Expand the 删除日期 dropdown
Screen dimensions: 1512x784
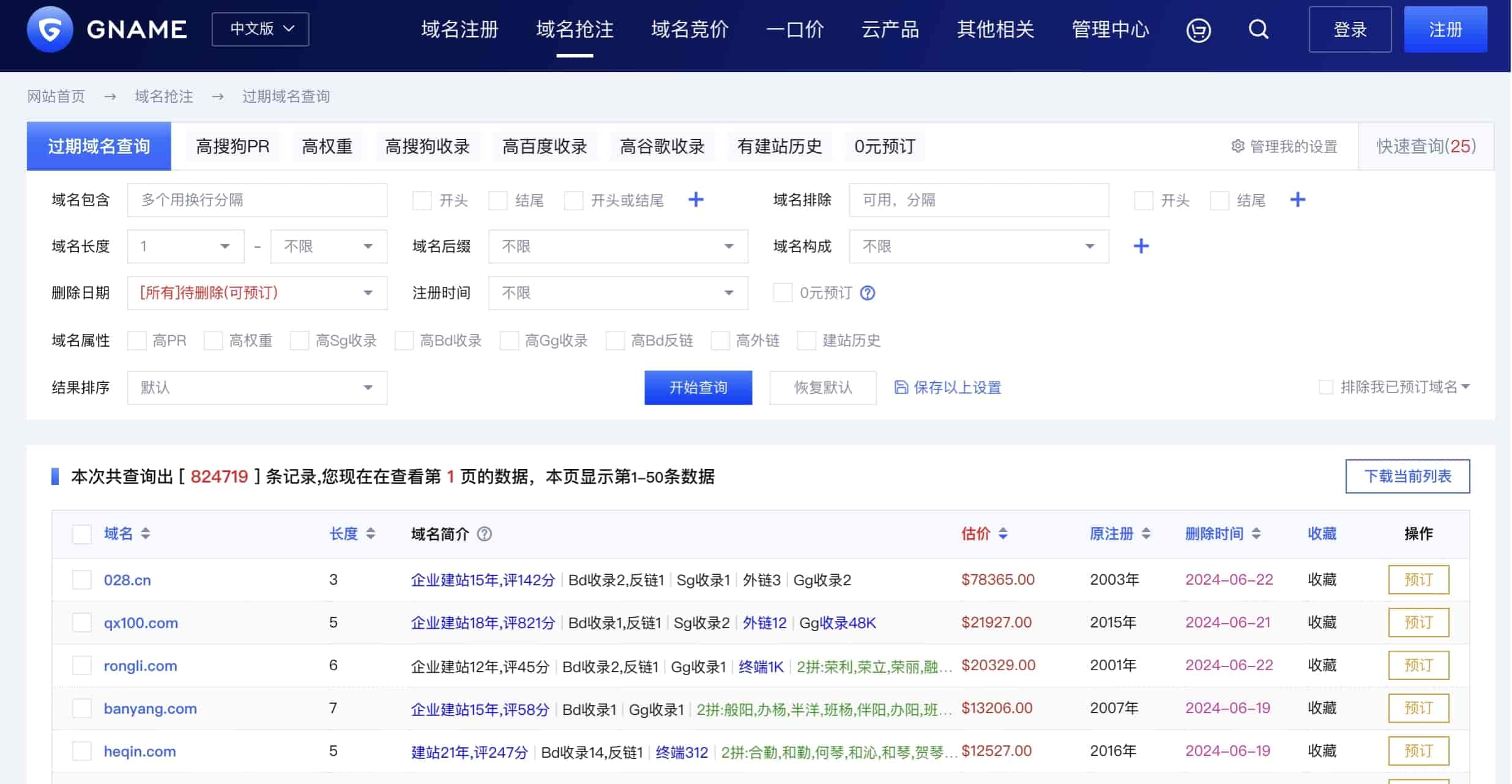click(257, 293)
